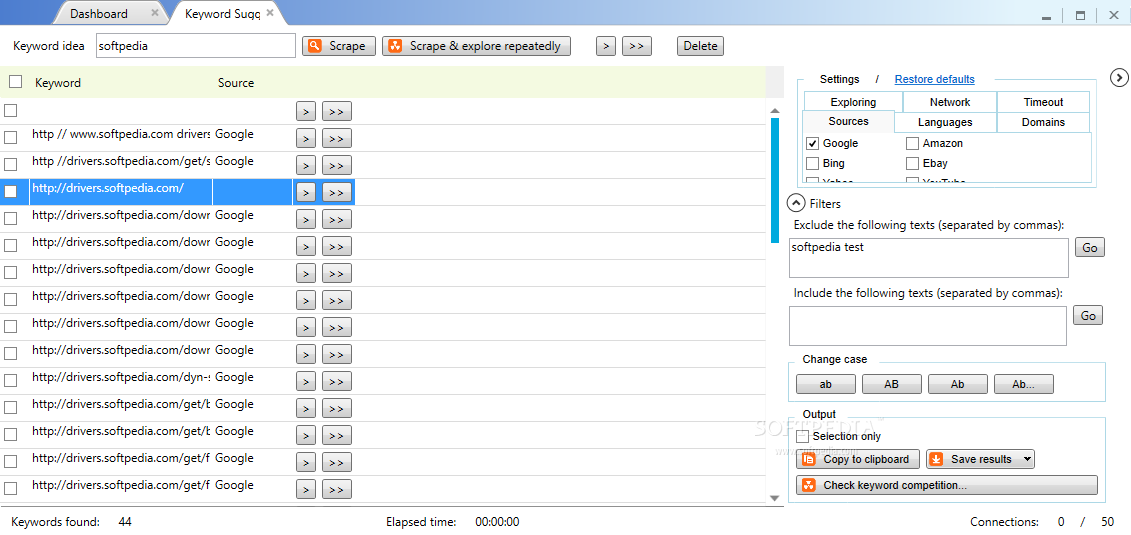Switch to the Dashboard tab

point(99,14)
